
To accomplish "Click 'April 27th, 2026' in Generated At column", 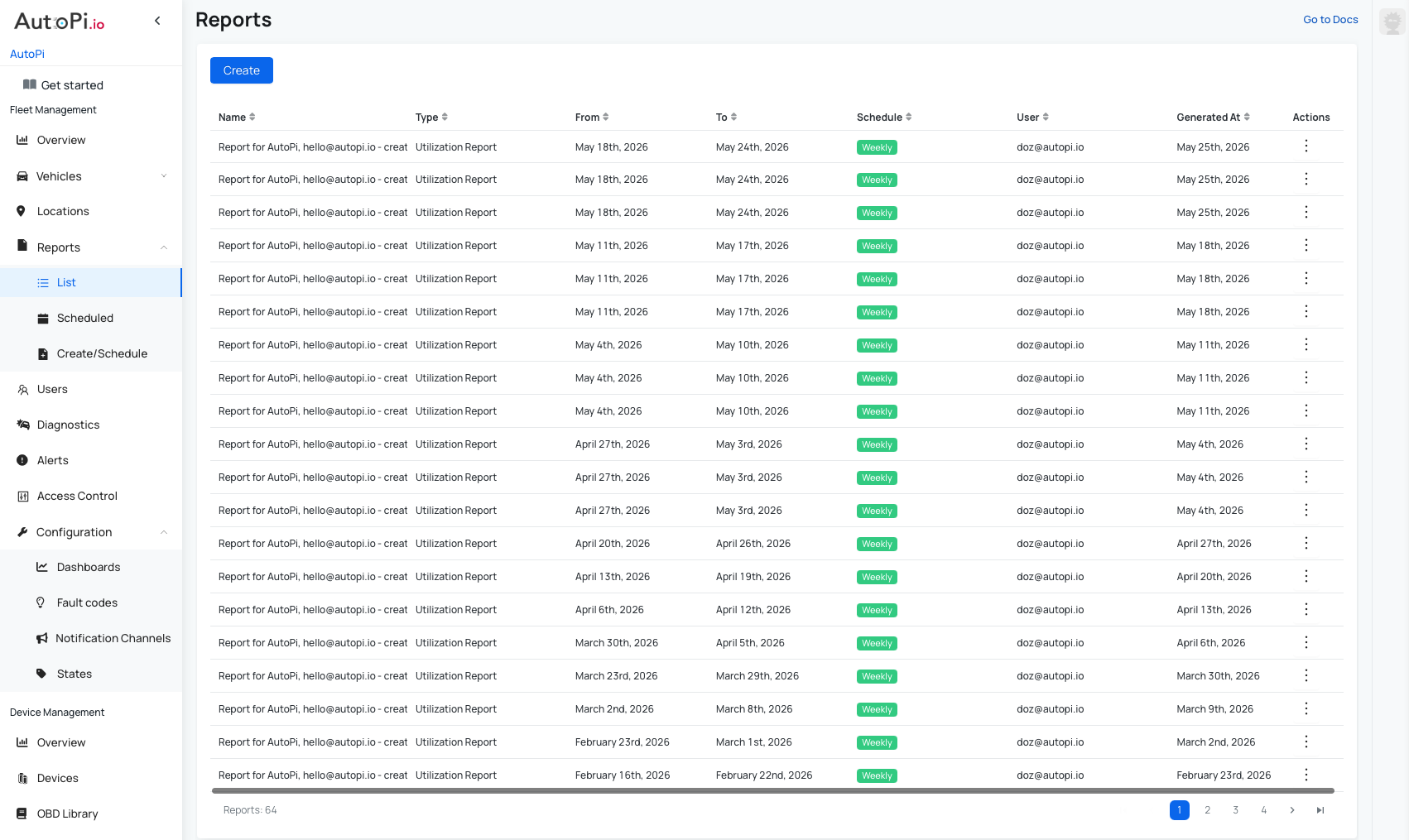I will [x=1214, y=544].
